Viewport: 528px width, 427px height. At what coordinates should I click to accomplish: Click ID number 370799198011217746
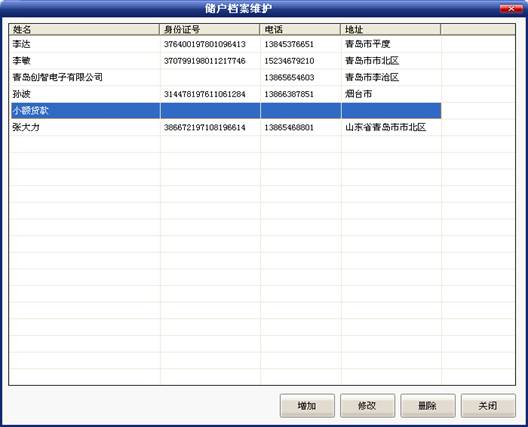coord(204,61)
